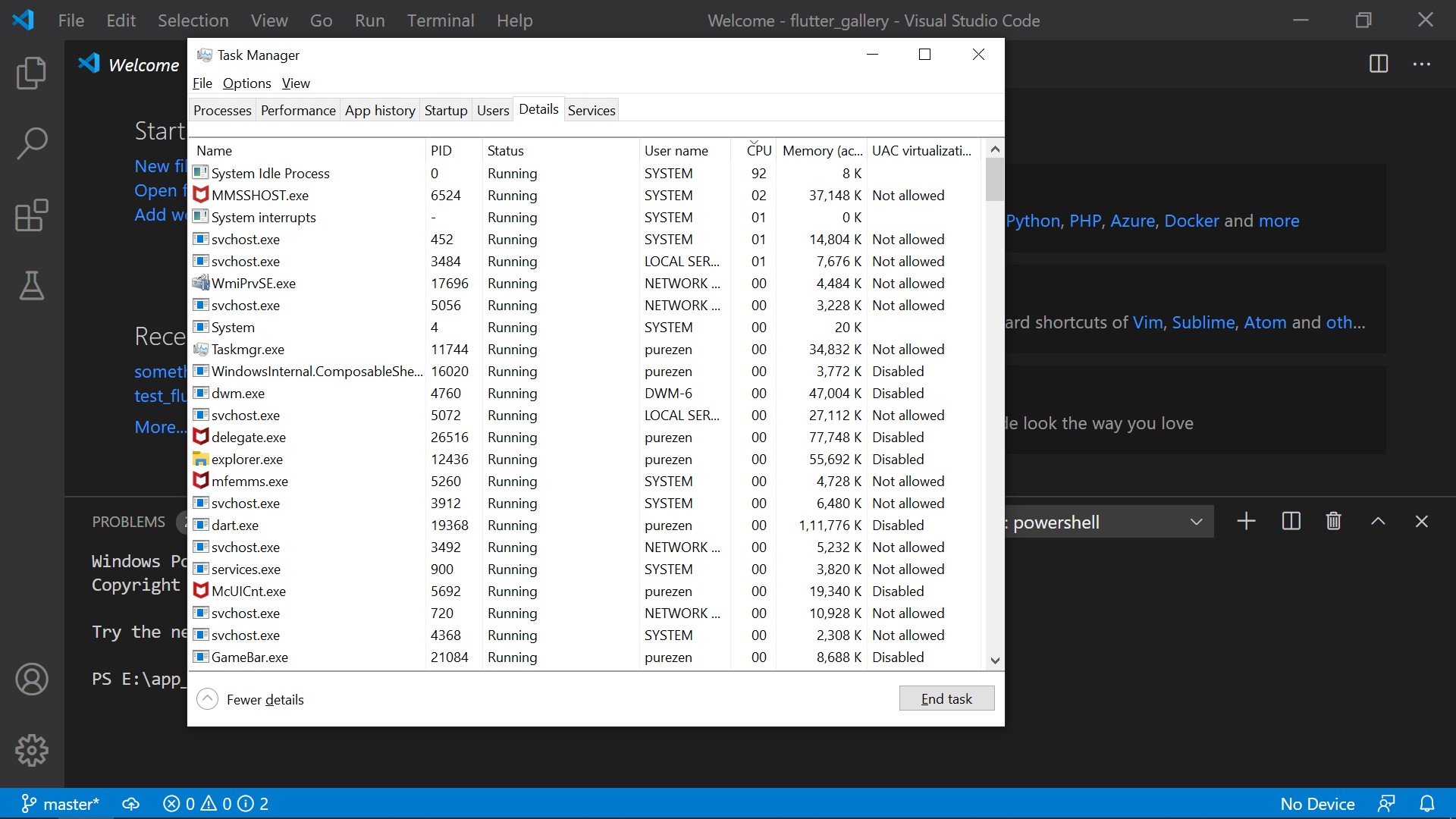Open the Options menu in Task Manager
This screenshot has width=1456, height=819.
click(246, 83)
